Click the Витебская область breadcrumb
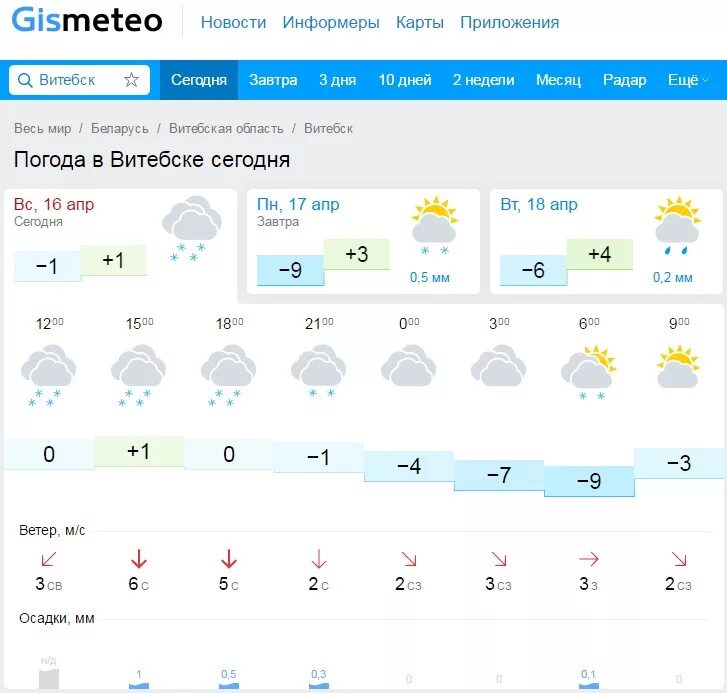727x693 pixels. pos(226,128)
